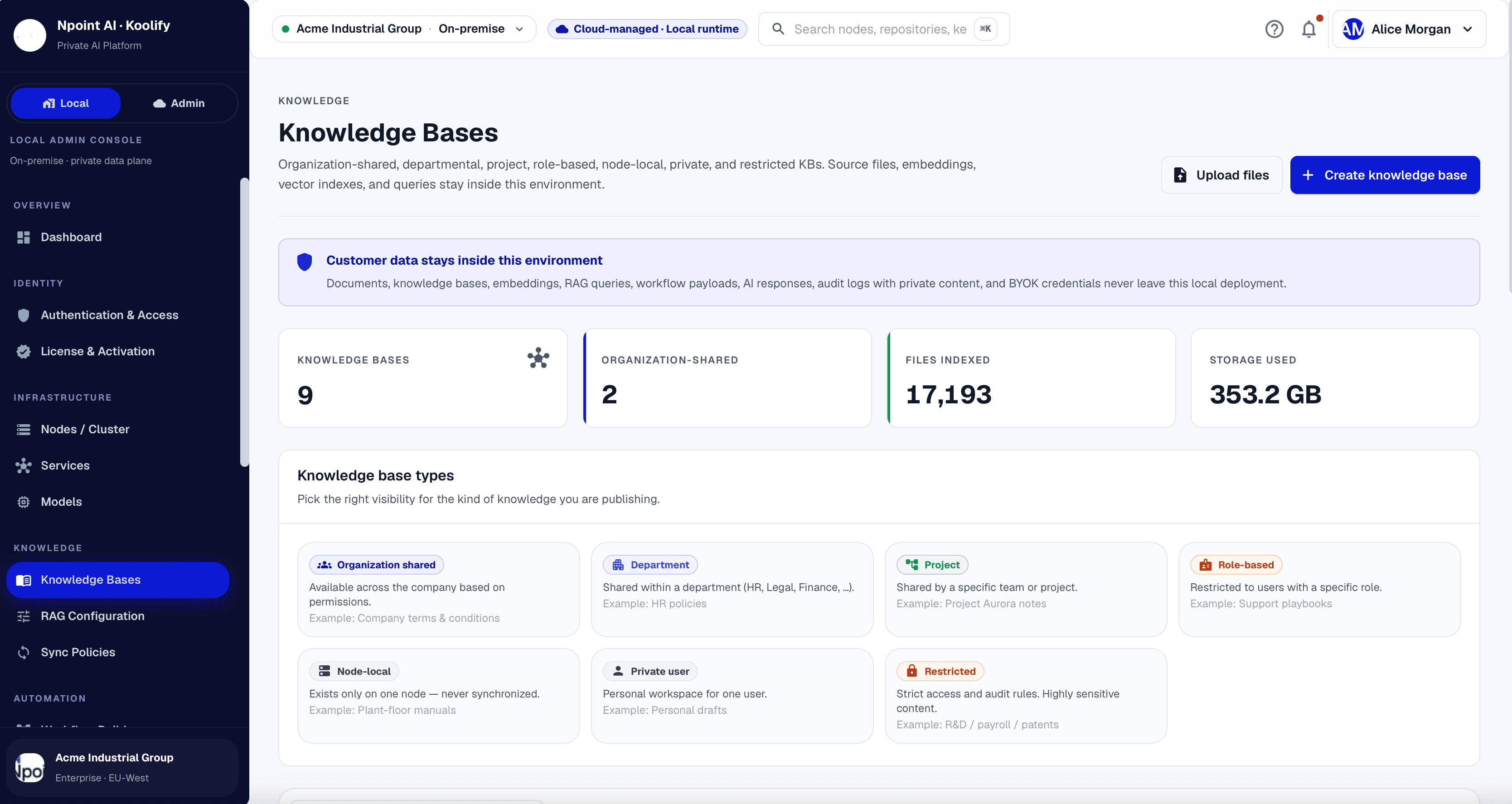
Task: Open the Models page
Action: pos(117,502)
